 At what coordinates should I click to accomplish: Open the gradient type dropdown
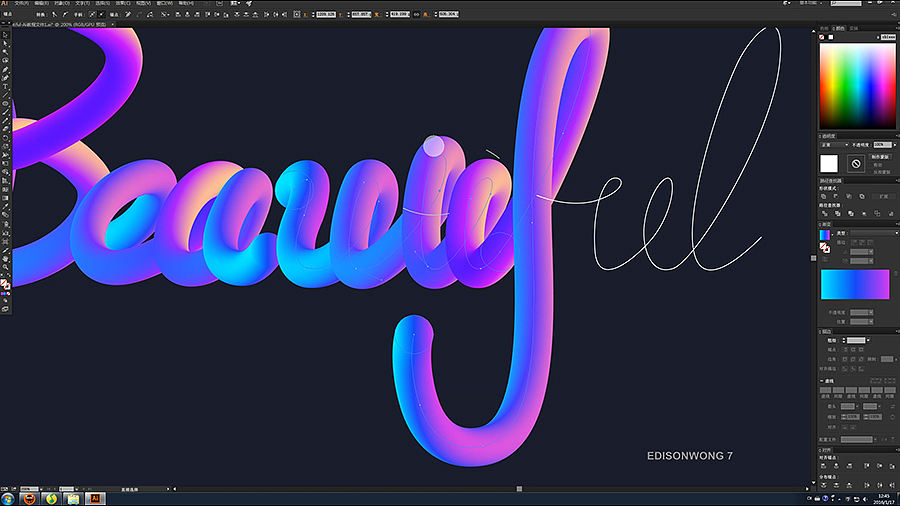(874, 233)
